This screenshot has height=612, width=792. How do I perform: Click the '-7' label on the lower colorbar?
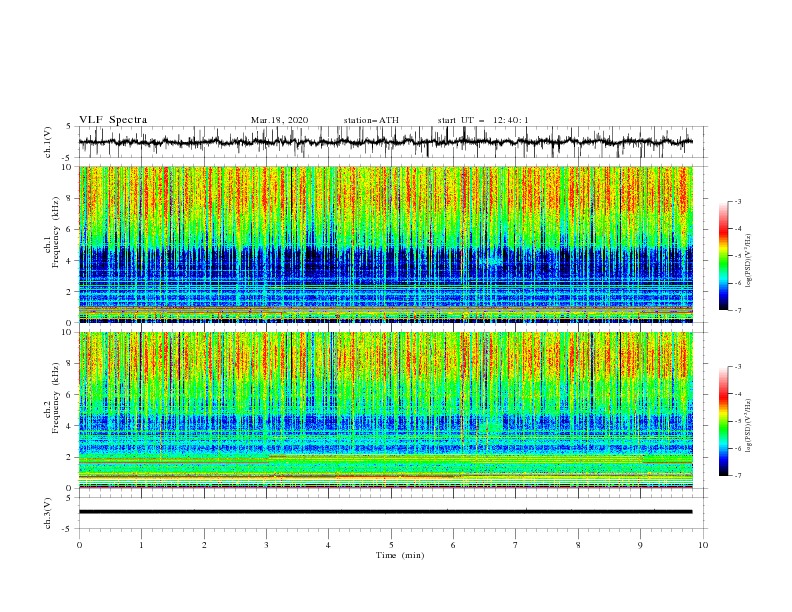tap(737, 476)
